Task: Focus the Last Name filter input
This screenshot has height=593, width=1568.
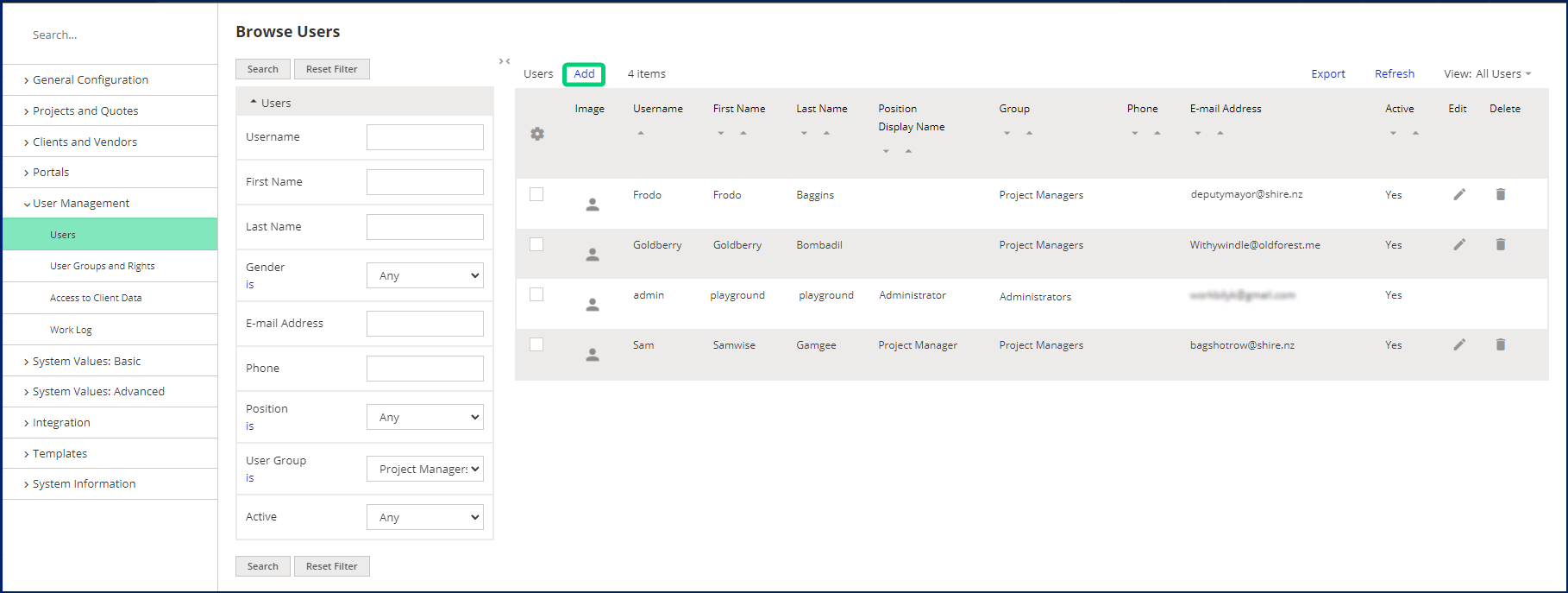Action: 425,227
